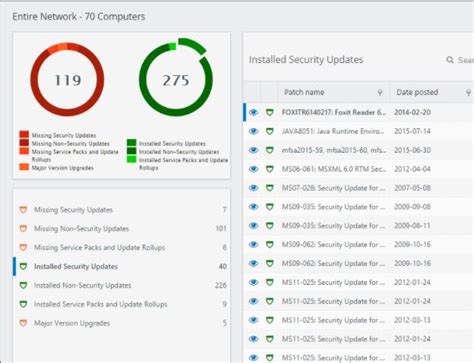Screen dimensions: 474x363
Task: Select Missing Security Updates category
Action: pyautogui.click(x=121, y=210)
